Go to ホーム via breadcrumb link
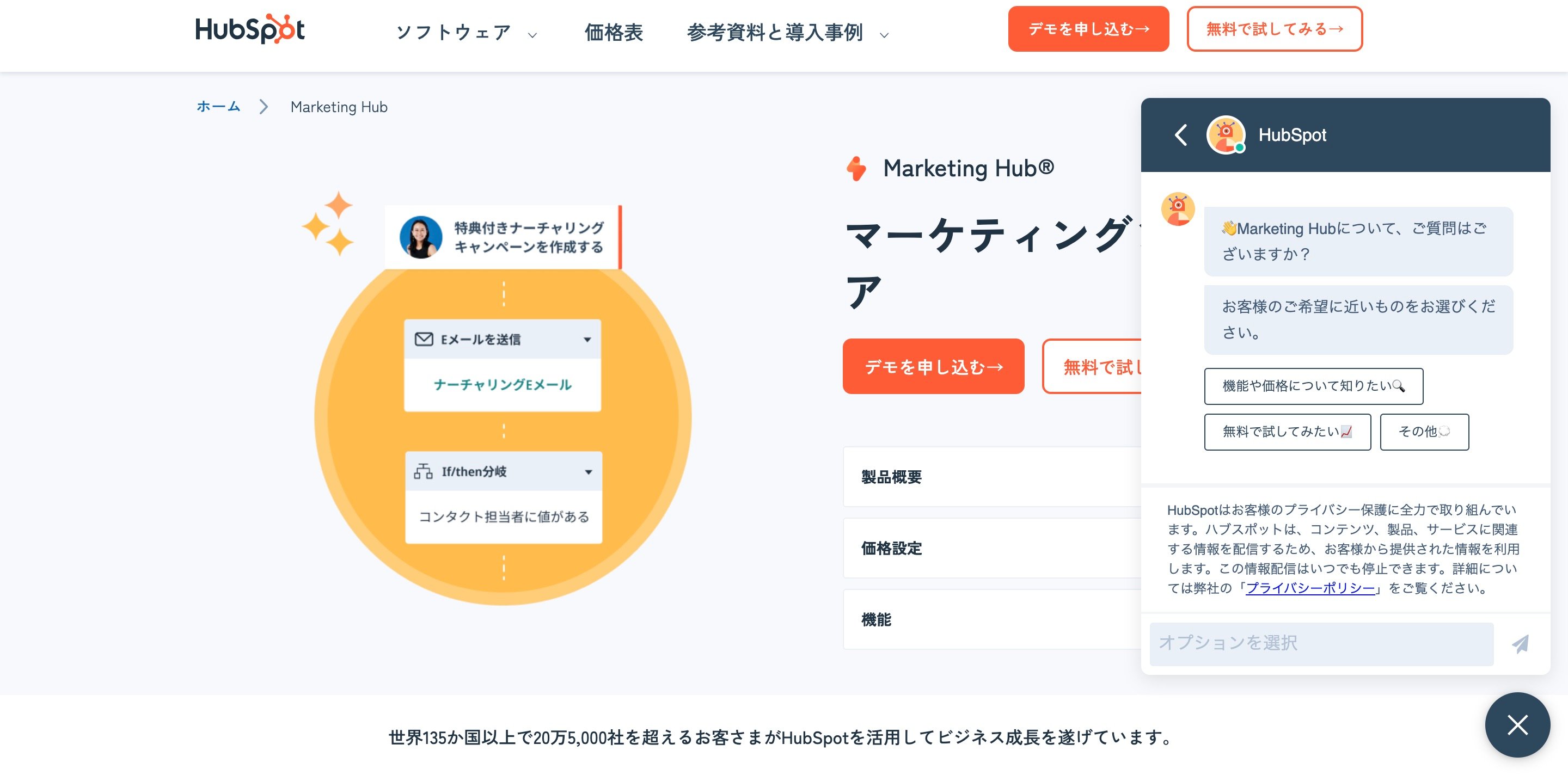Viewport: 1568px width, 775px height. 218,107
